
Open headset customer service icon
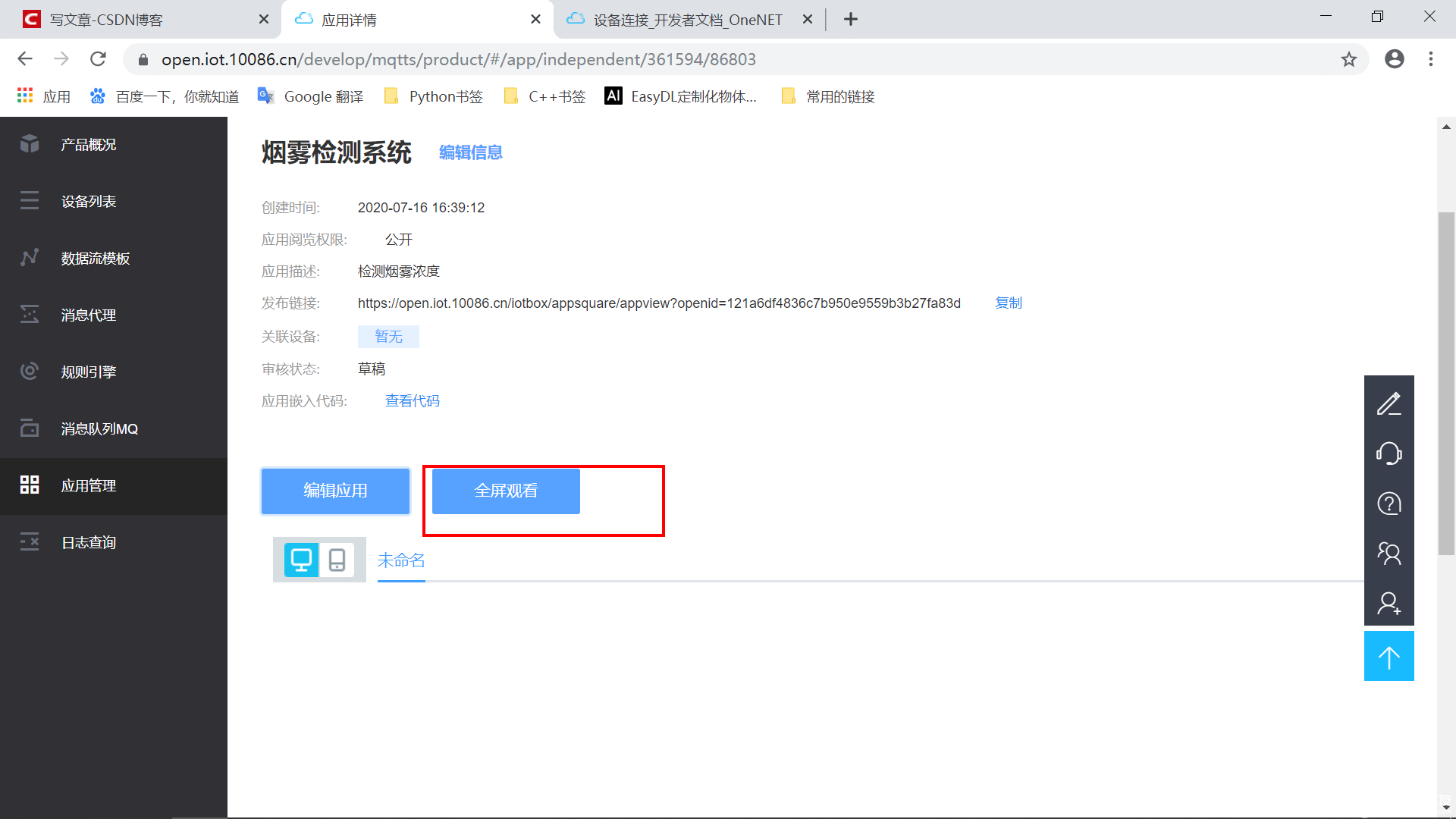(x=1389, y=453)
